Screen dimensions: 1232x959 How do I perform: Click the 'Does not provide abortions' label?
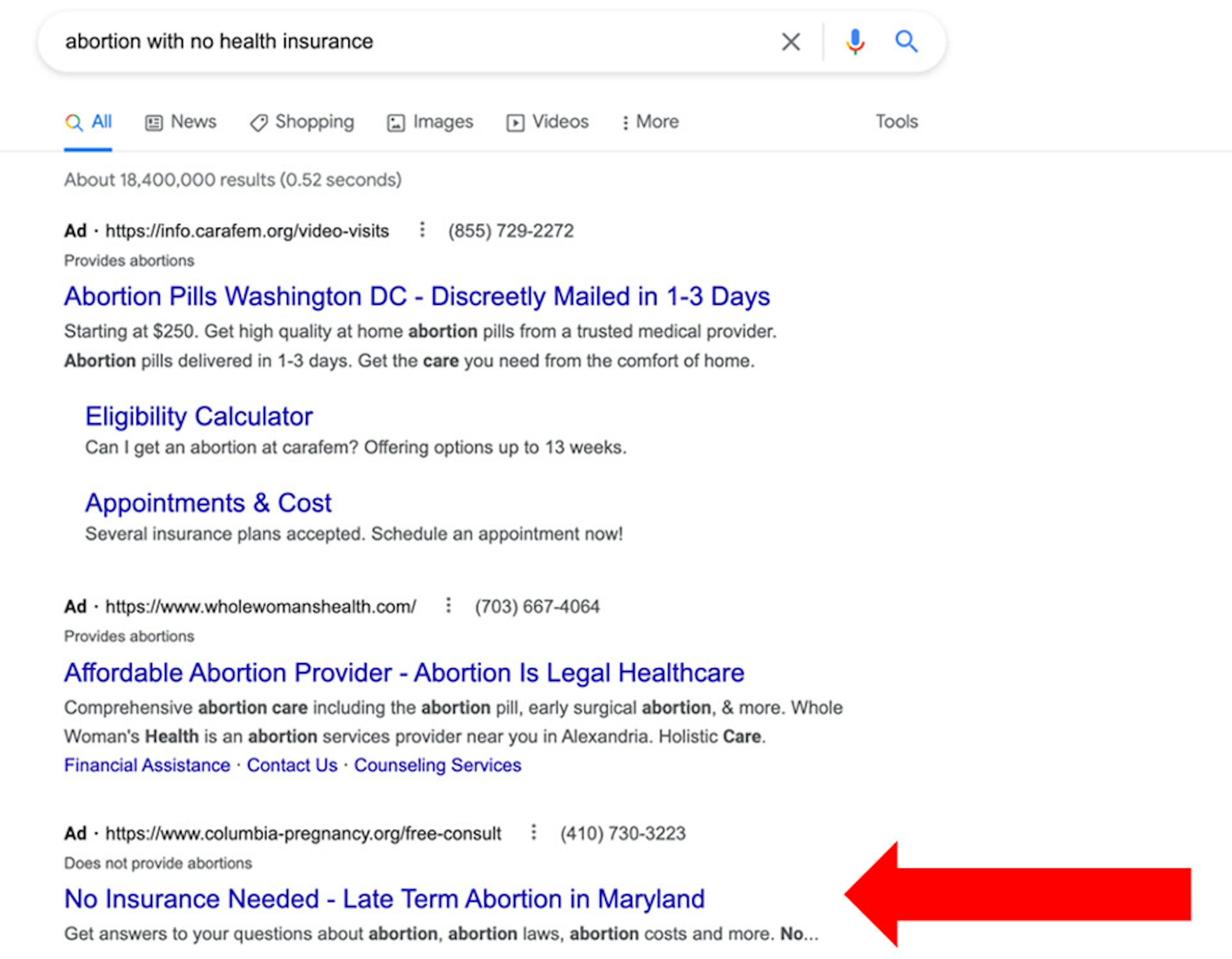[x=158, y=863]
